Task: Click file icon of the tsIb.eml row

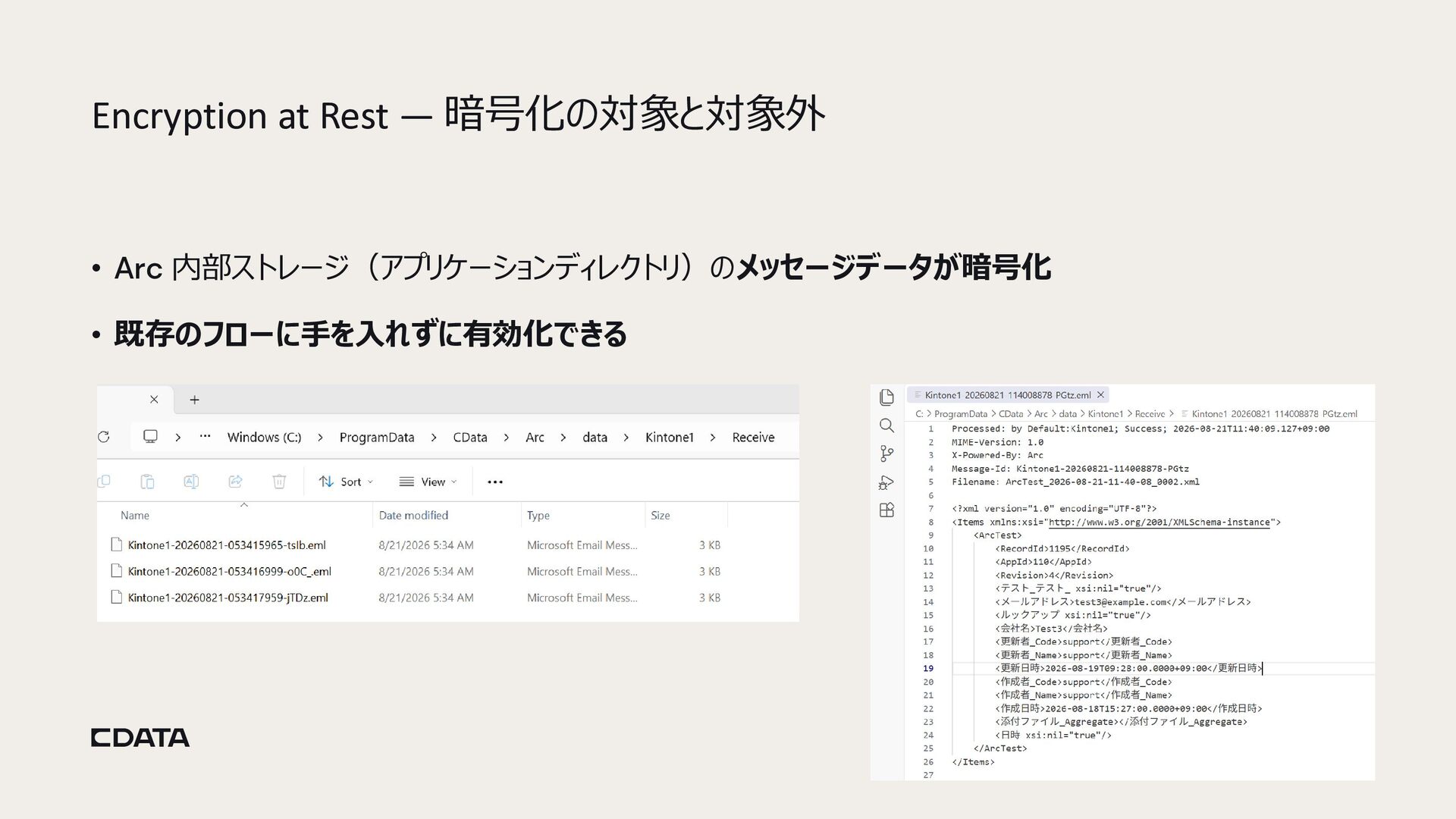Action: tap(117, 544)
